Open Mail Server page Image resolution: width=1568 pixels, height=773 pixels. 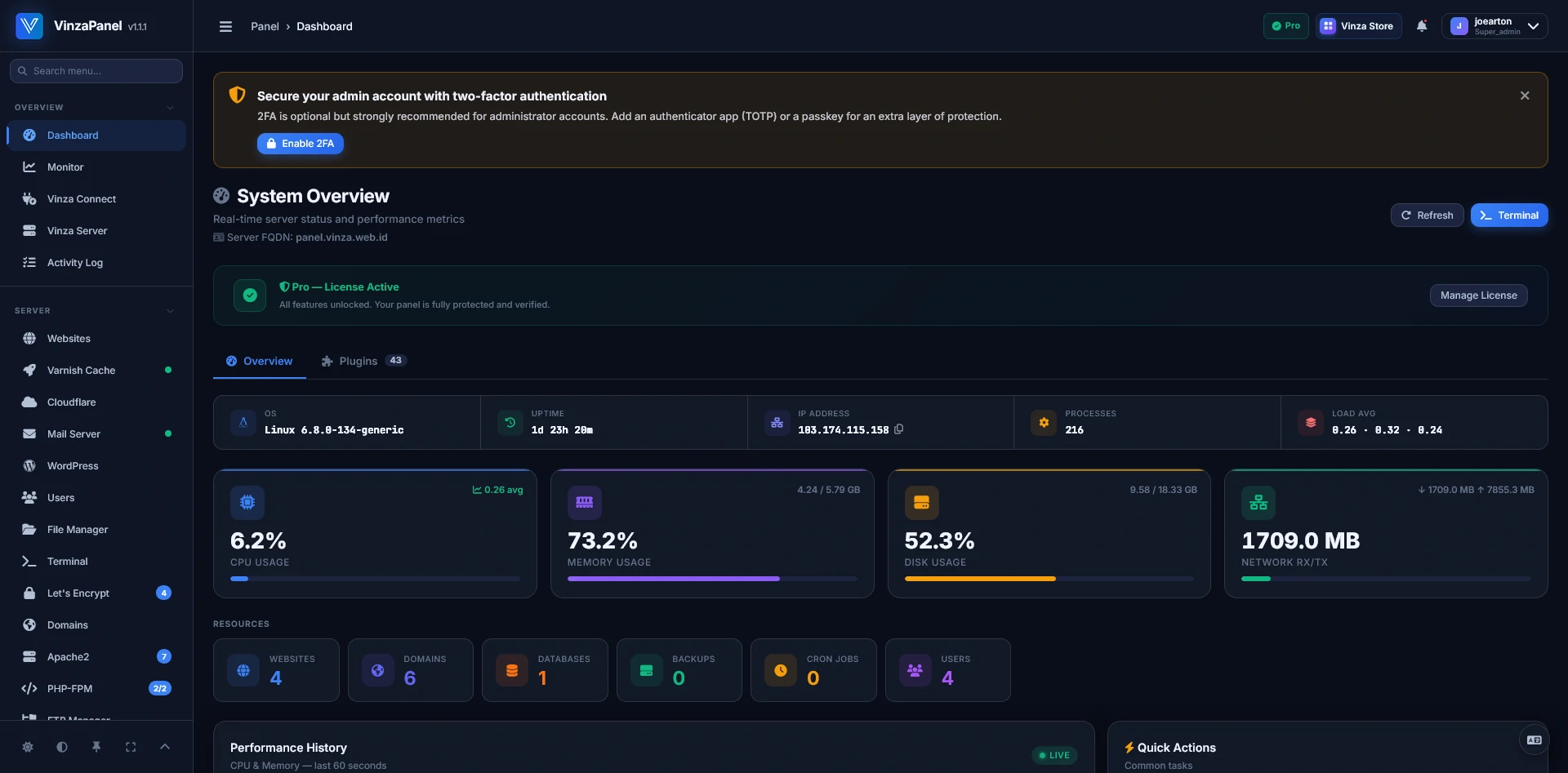click(x=96, y=434)
